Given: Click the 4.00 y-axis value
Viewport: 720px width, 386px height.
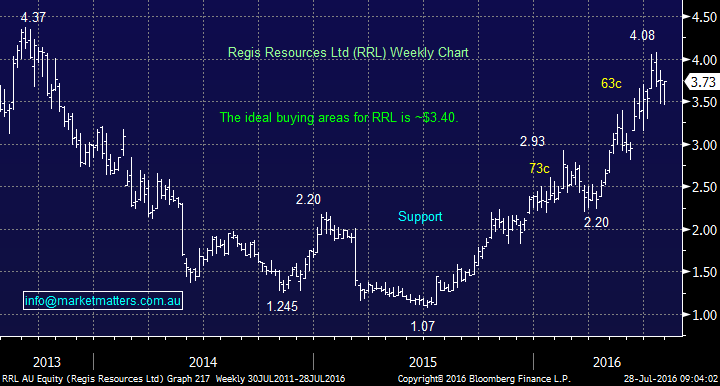Looking at the screenshot, I should (704, 60).
